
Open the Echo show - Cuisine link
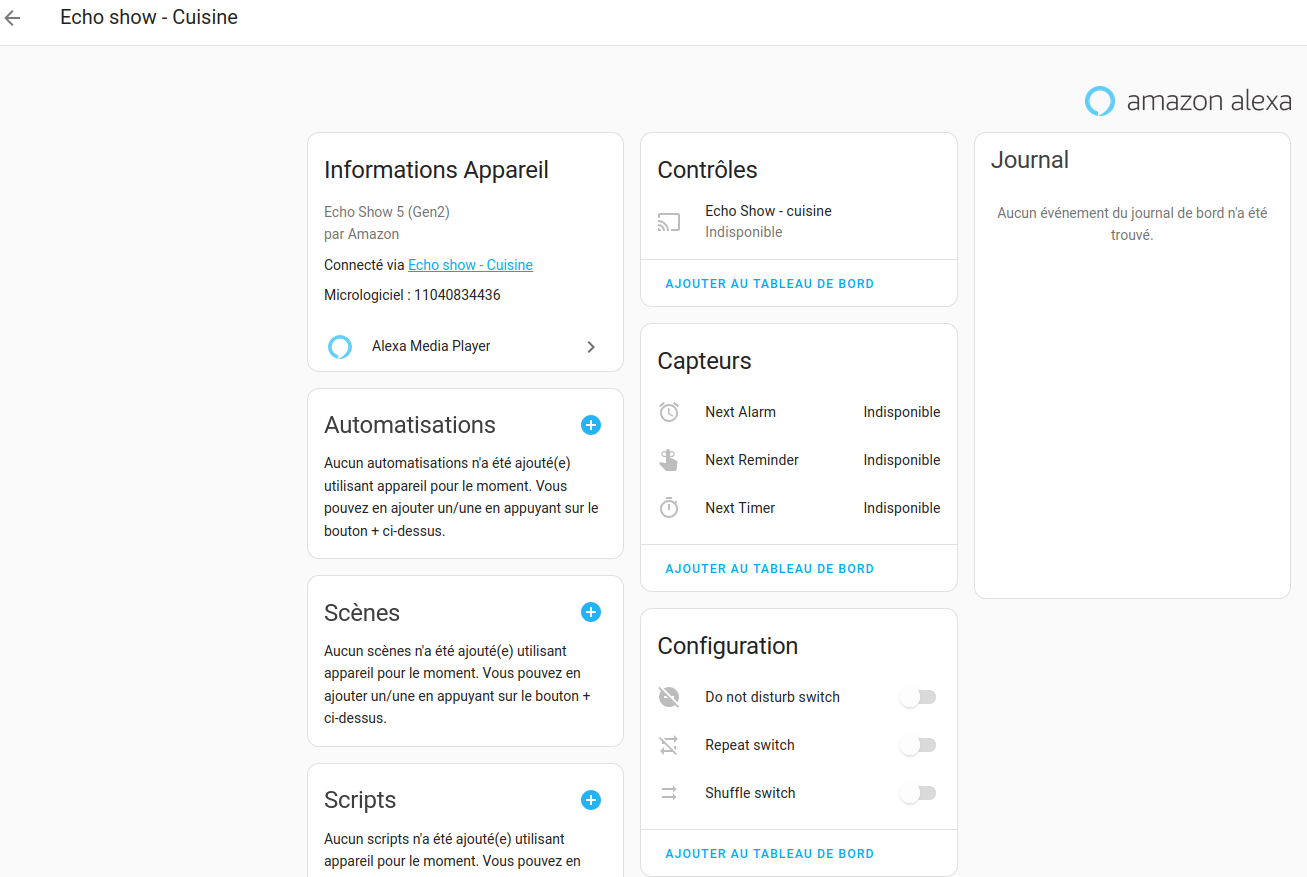(470, 265)
